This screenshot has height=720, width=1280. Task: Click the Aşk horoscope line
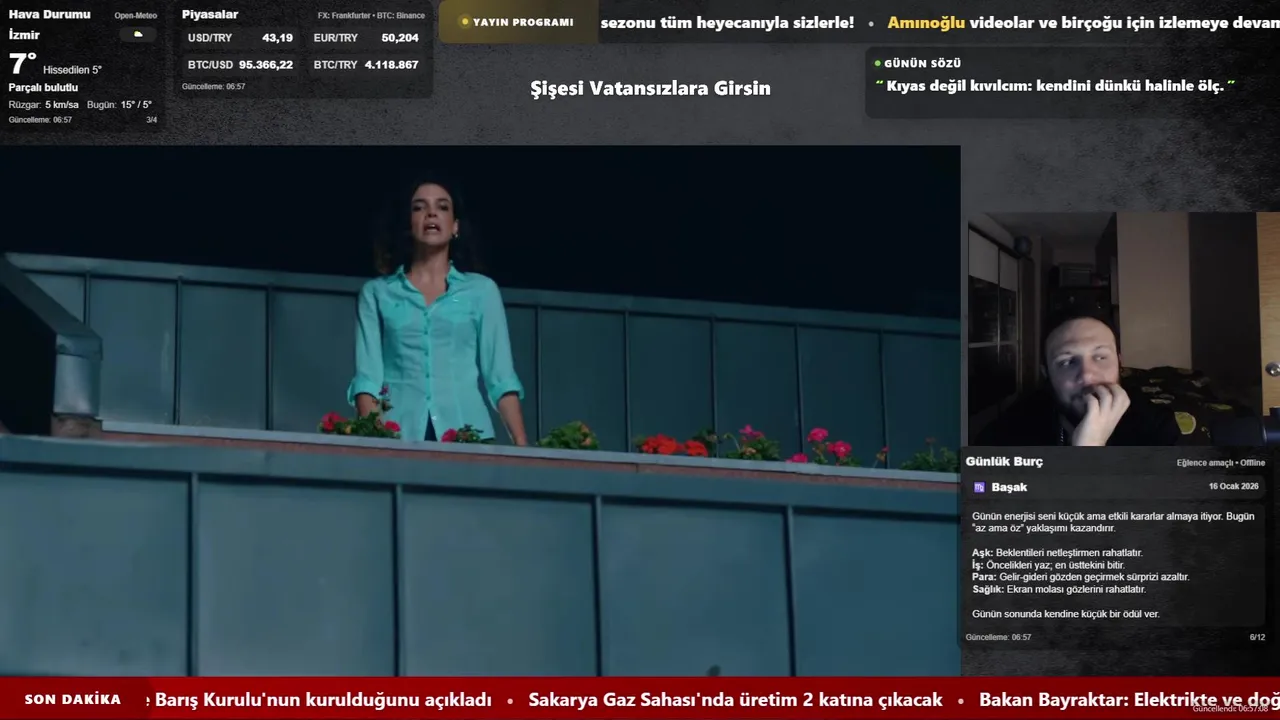tap(1057, 553)
